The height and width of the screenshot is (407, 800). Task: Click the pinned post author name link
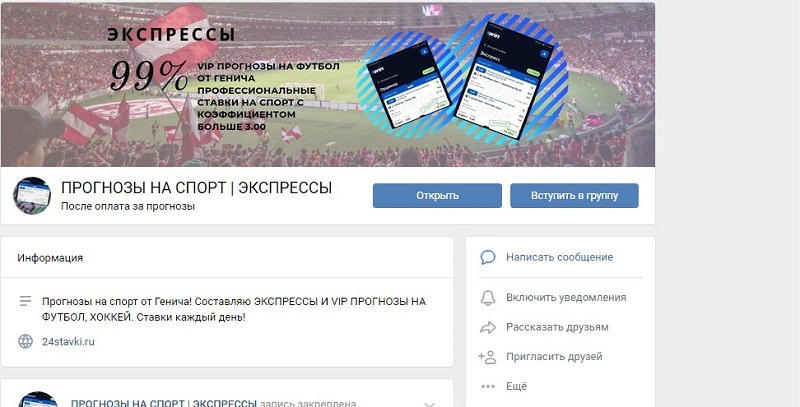[x=164, y=403]
